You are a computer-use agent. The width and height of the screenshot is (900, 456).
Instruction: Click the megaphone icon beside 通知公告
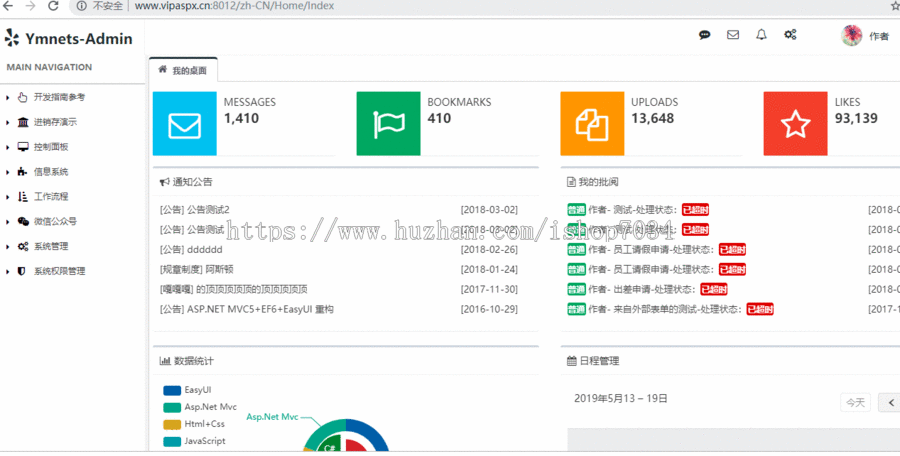[165, 182]
